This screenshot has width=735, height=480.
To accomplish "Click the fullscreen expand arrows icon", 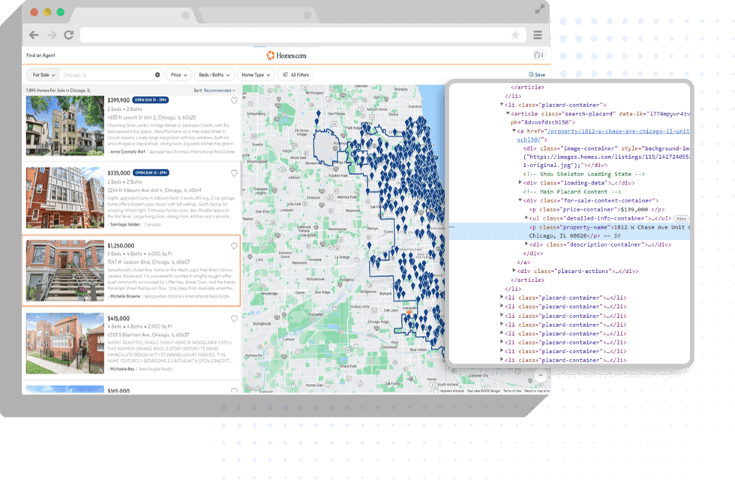I will click(x=541, y=8).
